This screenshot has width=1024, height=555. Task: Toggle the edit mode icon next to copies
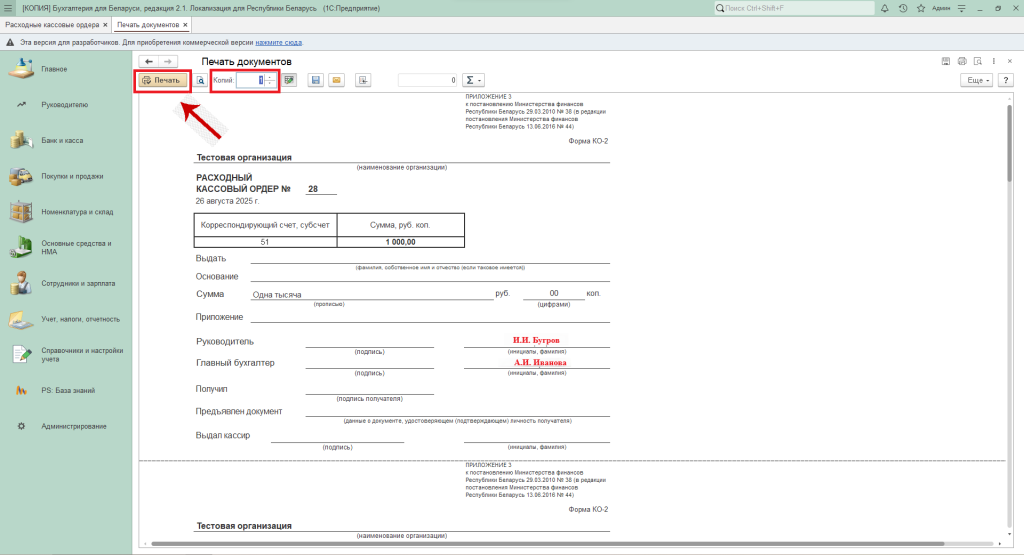(290, 80)
